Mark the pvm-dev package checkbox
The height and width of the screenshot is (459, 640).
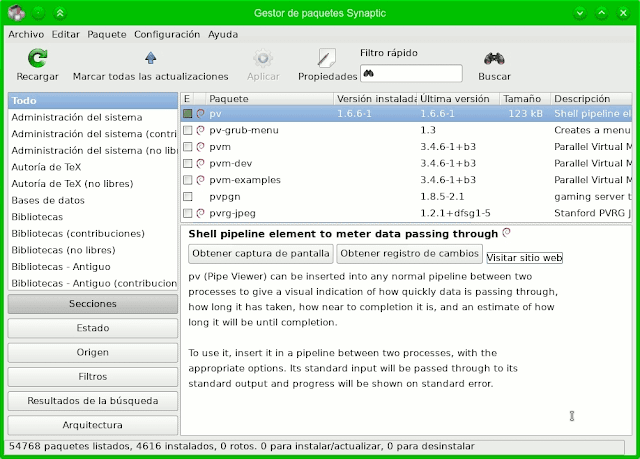pos(187,163)
